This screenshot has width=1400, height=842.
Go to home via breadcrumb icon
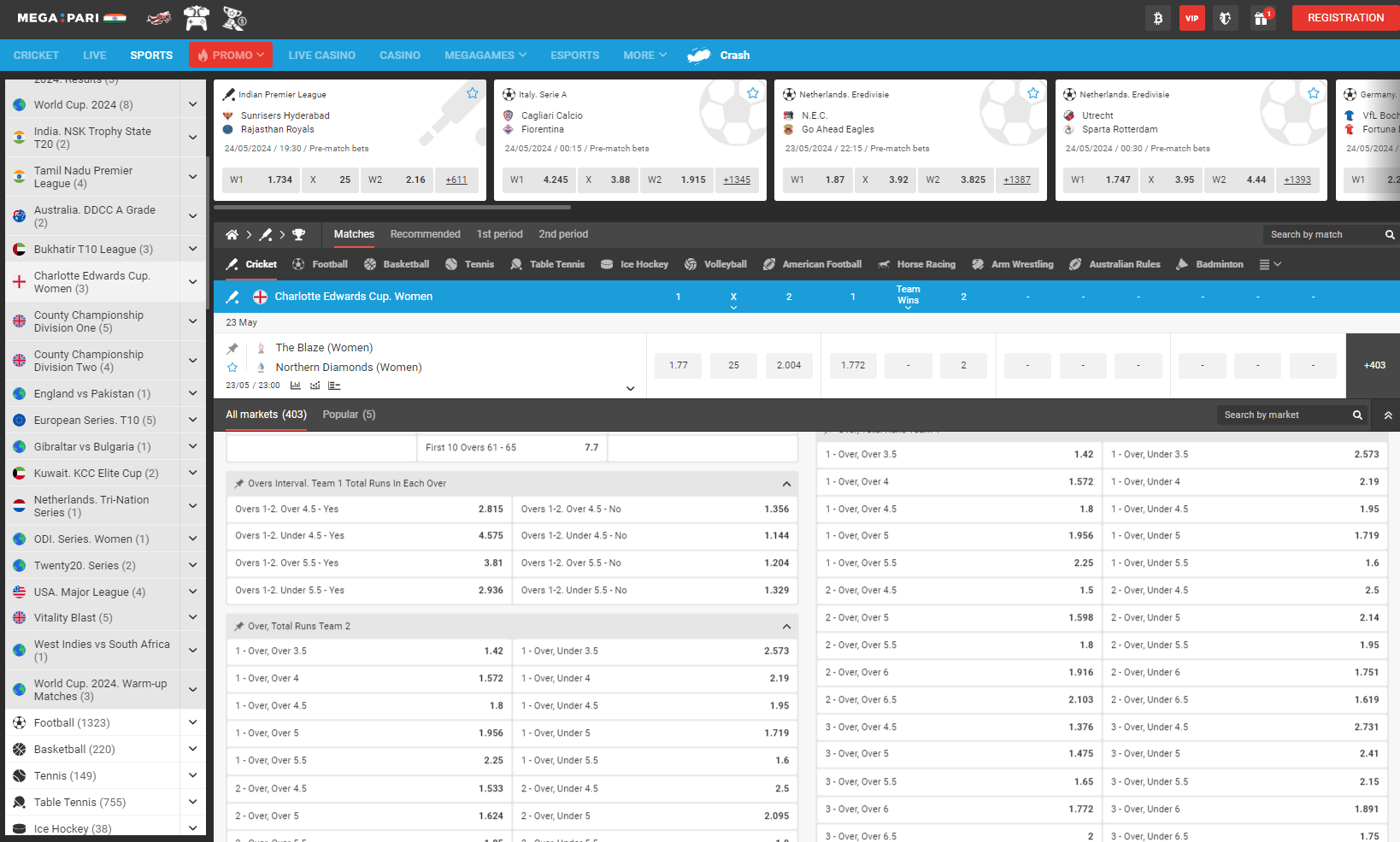232,234
